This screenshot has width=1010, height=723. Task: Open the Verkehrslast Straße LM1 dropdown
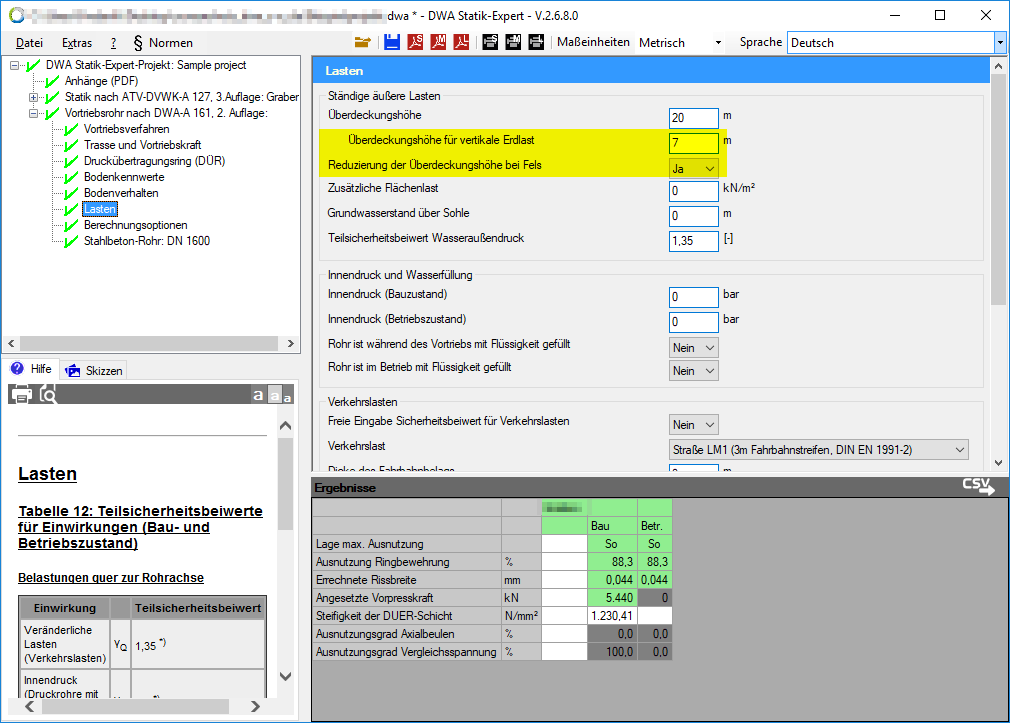point(818,449)
